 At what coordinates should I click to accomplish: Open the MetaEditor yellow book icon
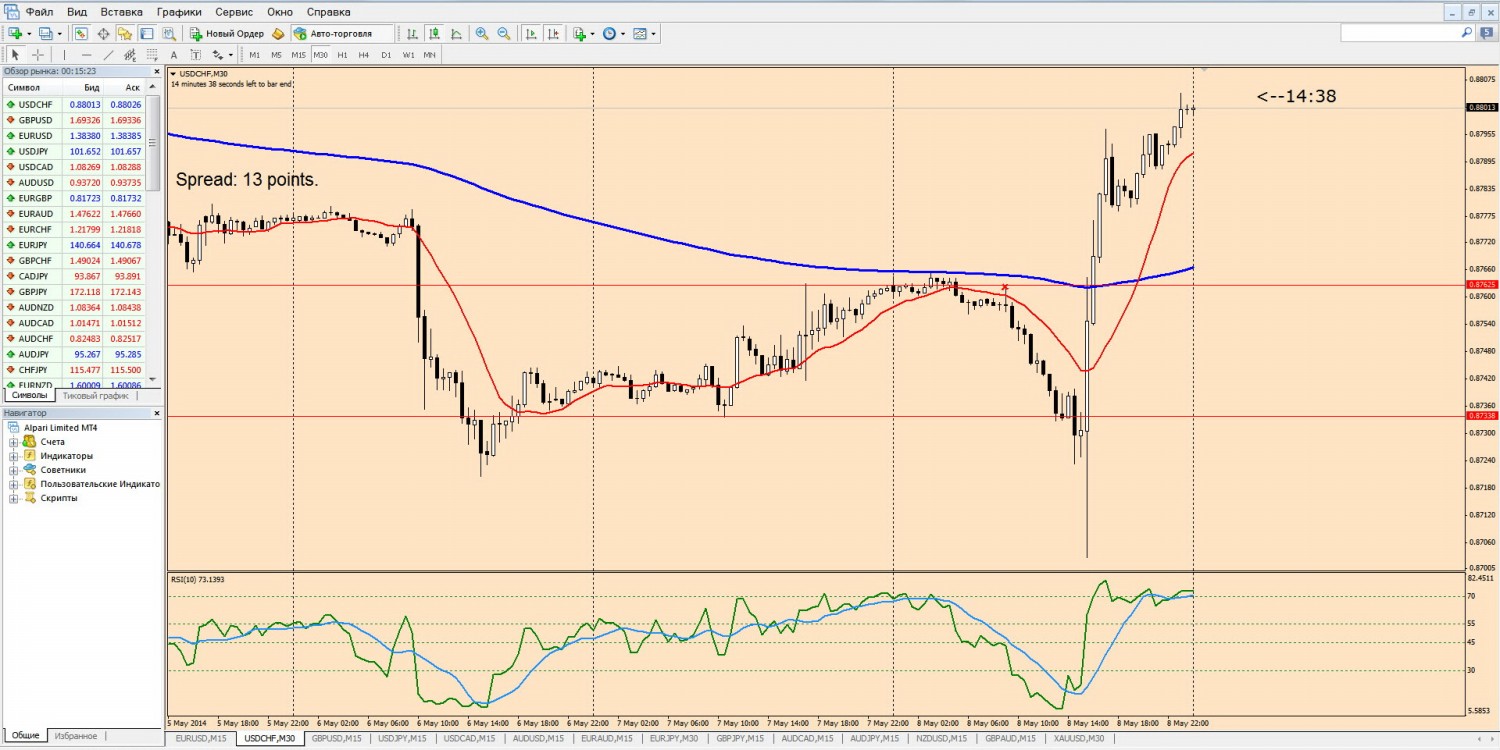click(279, 33)
